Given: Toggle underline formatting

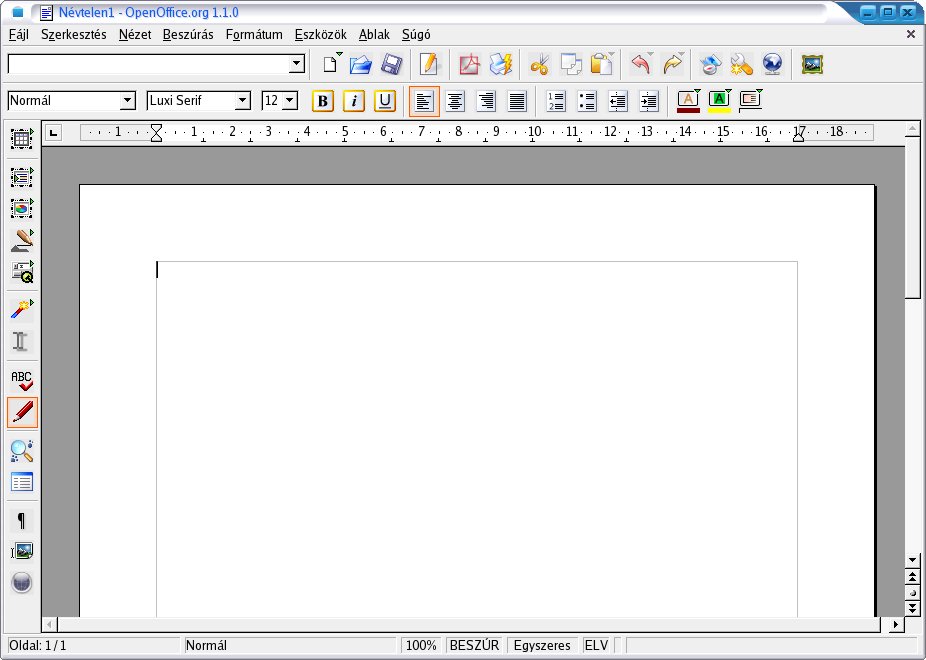Looking at the screenshot, I should [384, 101].
